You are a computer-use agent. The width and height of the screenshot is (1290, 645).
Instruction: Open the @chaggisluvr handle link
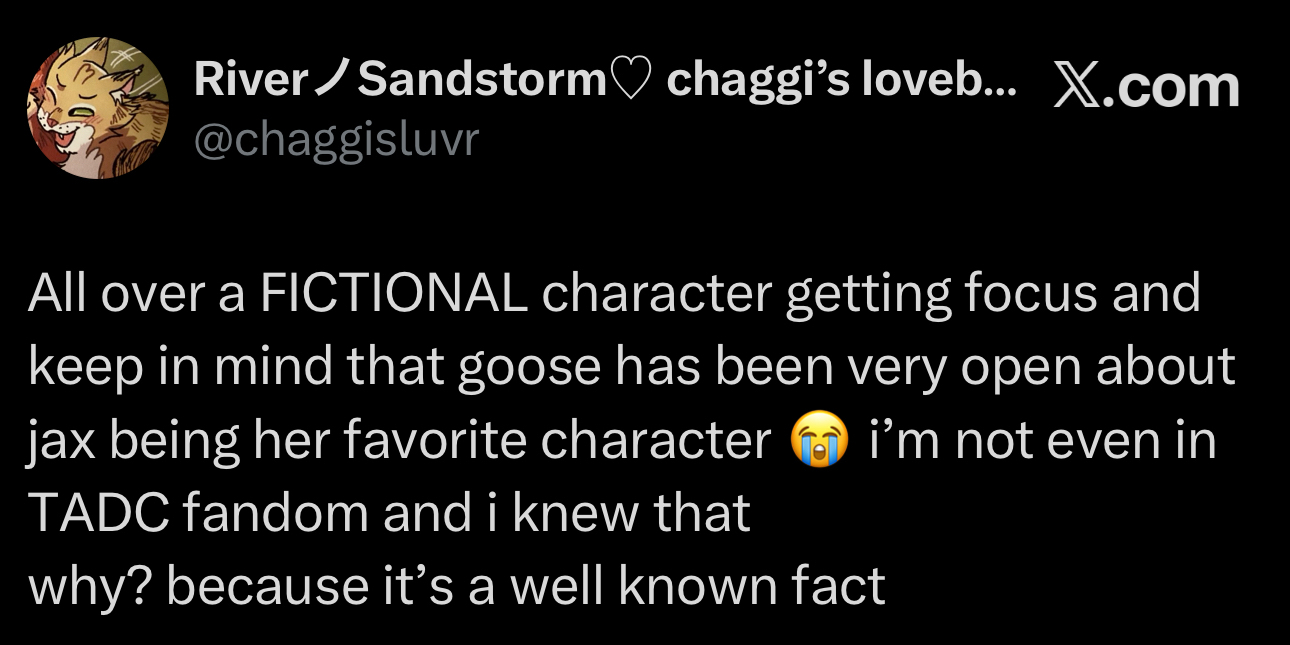coord(337,140)
